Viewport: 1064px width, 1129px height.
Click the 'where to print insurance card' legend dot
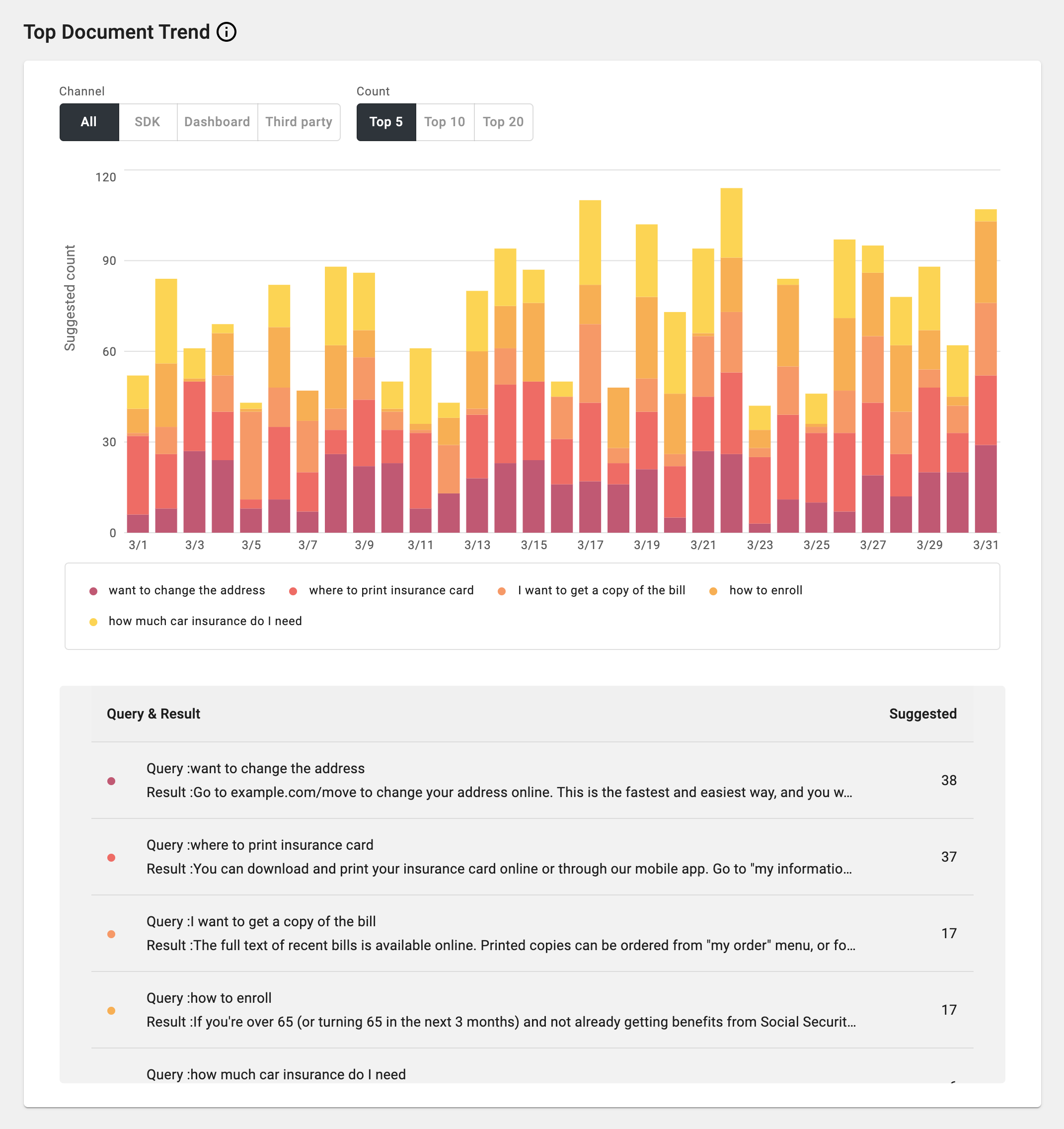pos(294,591)
